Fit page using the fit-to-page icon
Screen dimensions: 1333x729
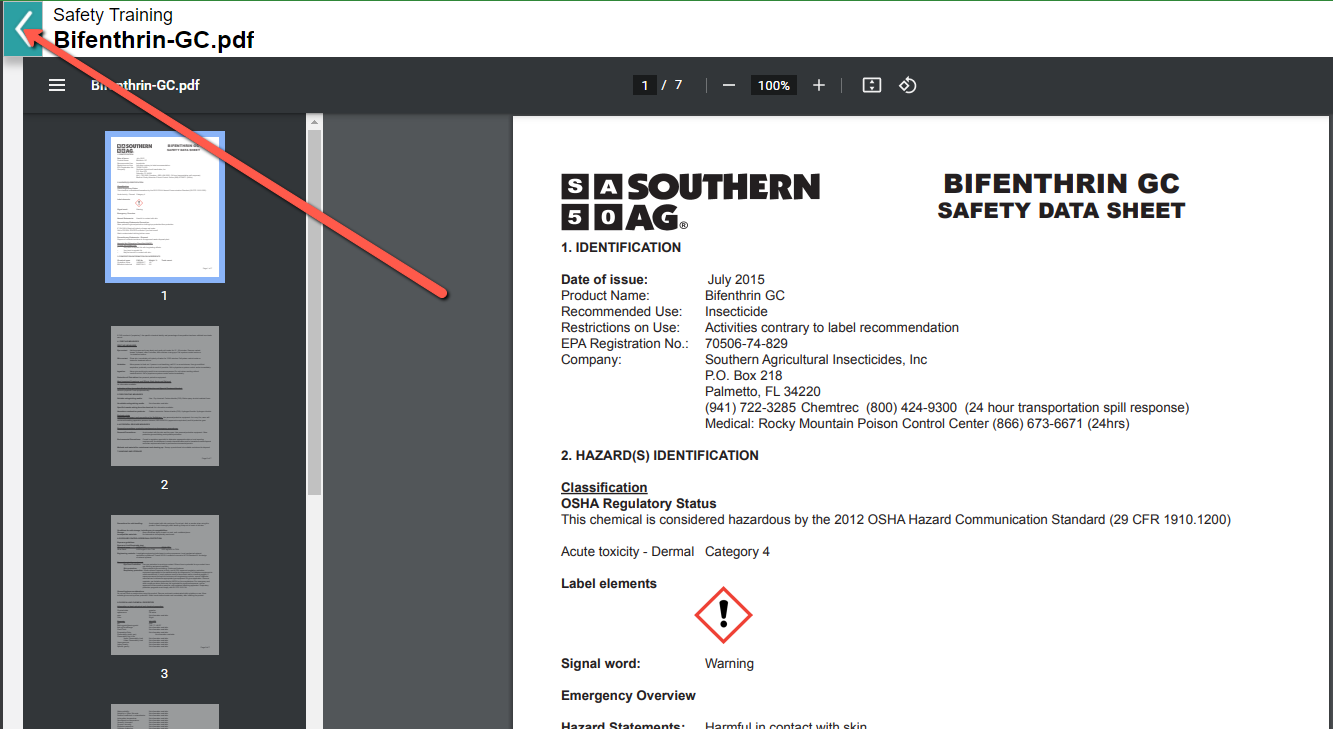[872, 85]
